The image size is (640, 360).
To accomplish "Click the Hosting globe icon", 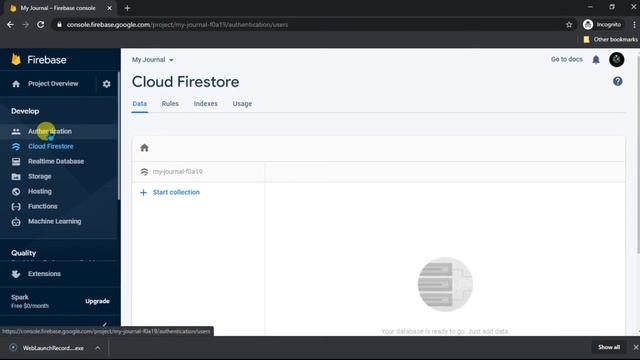I will (x=16, y=191).
